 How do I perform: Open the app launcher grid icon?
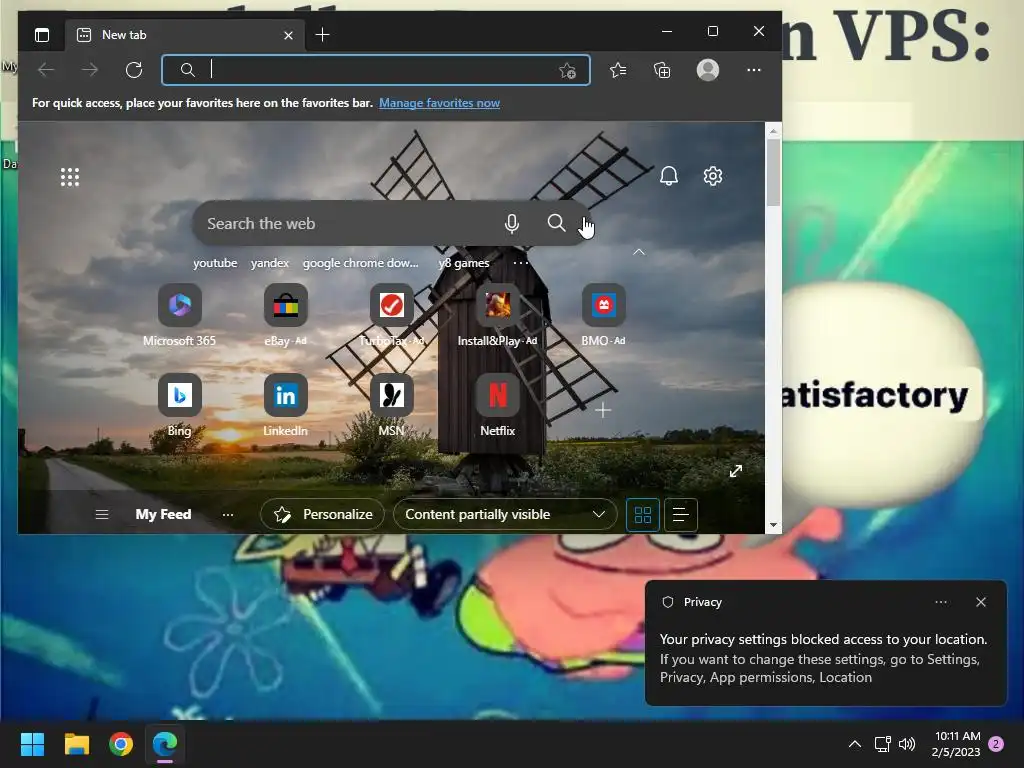click(x=70, y=177)
